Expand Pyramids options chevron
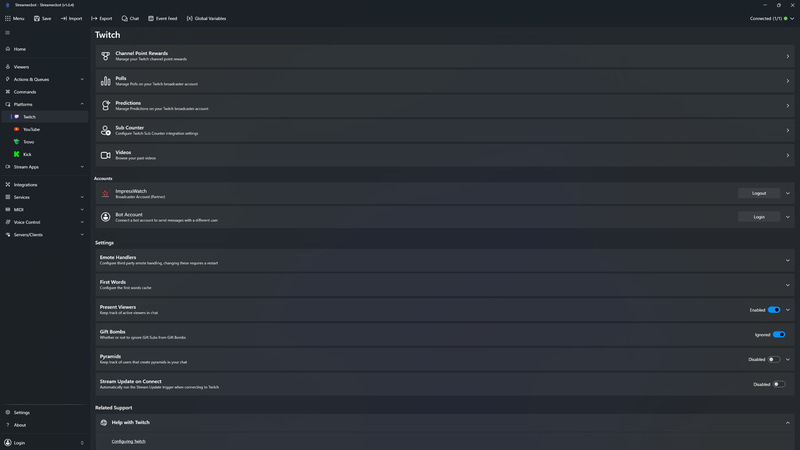Viewport: 800px width, 450px height. (788, 359)
